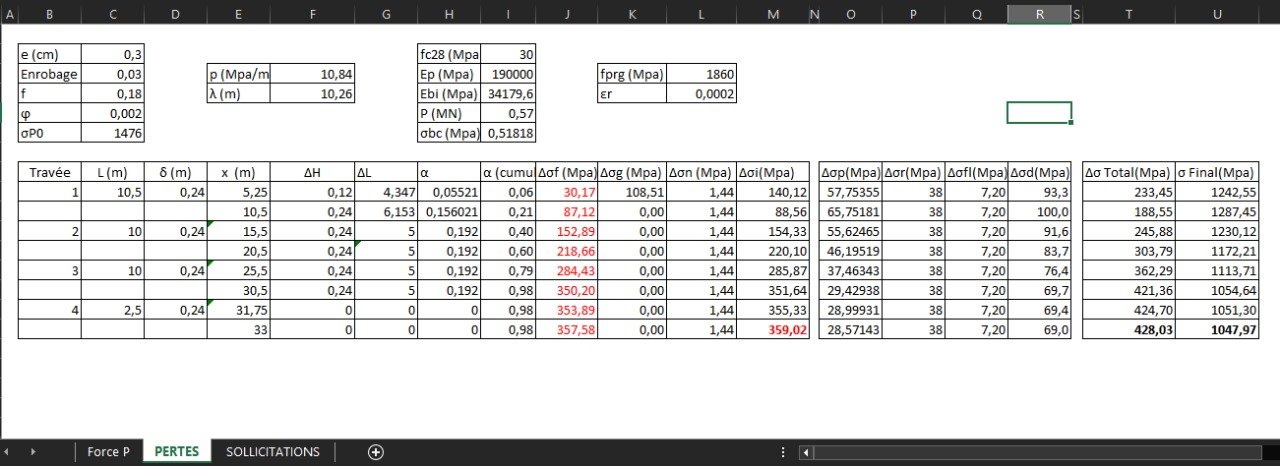Viewport: 1280px width, 466px height.
Task: Select column R header
Action: [1039, 14]
